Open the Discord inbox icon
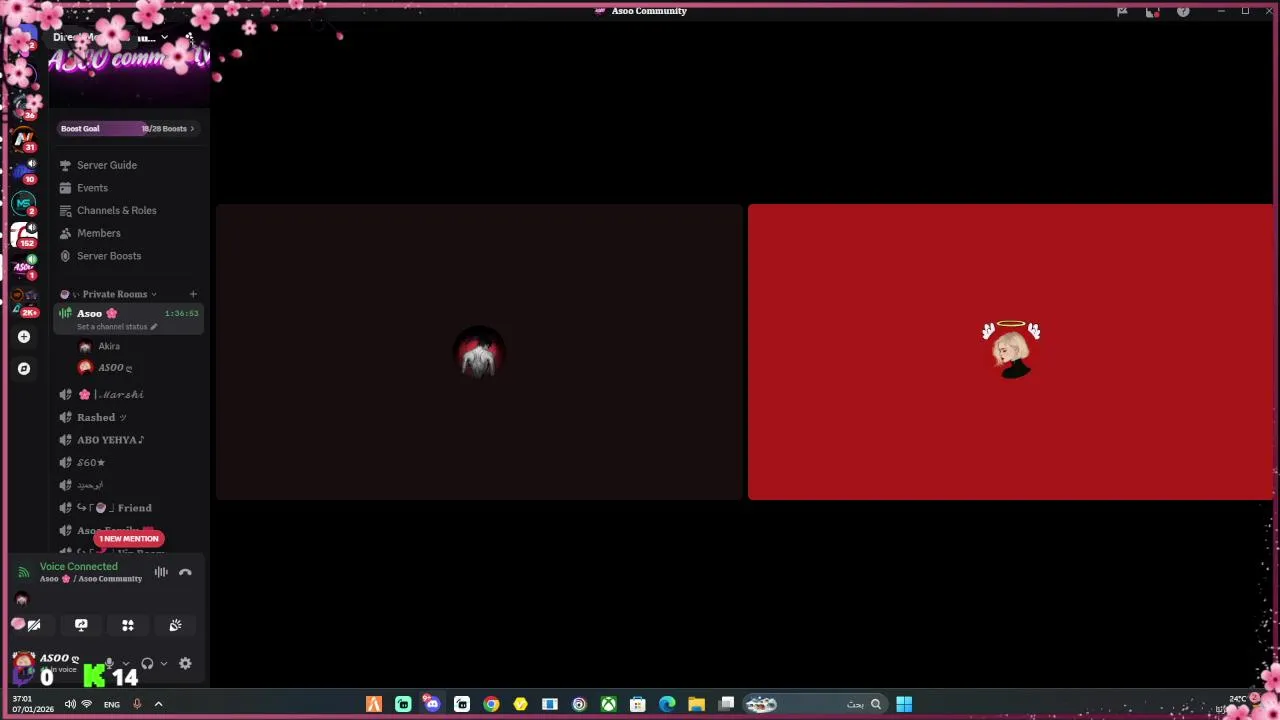Screen dimensions: 1280x720 (x=1152, y=11)
